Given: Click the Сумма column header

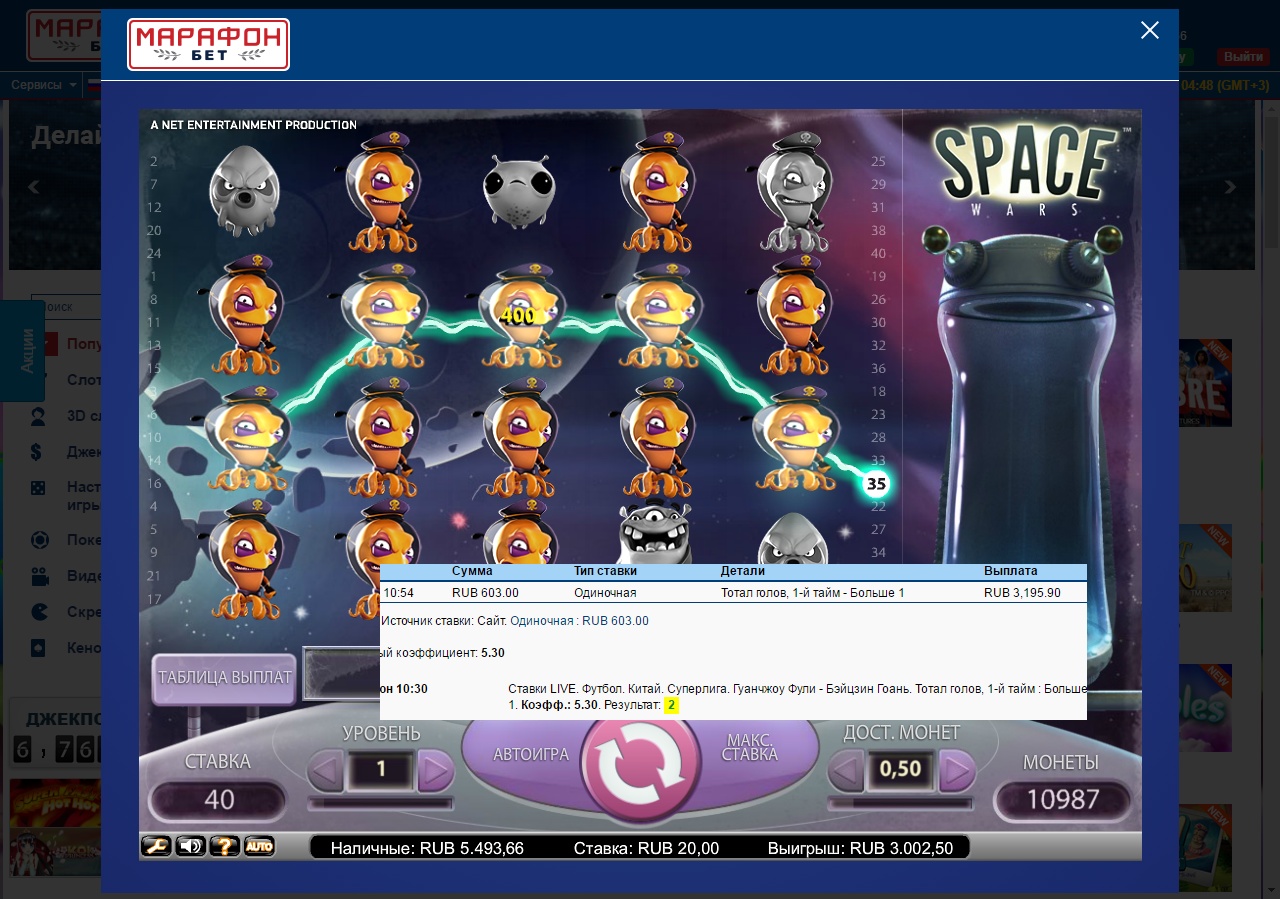Looking at the screenshot, I should (x=472, y=571).
